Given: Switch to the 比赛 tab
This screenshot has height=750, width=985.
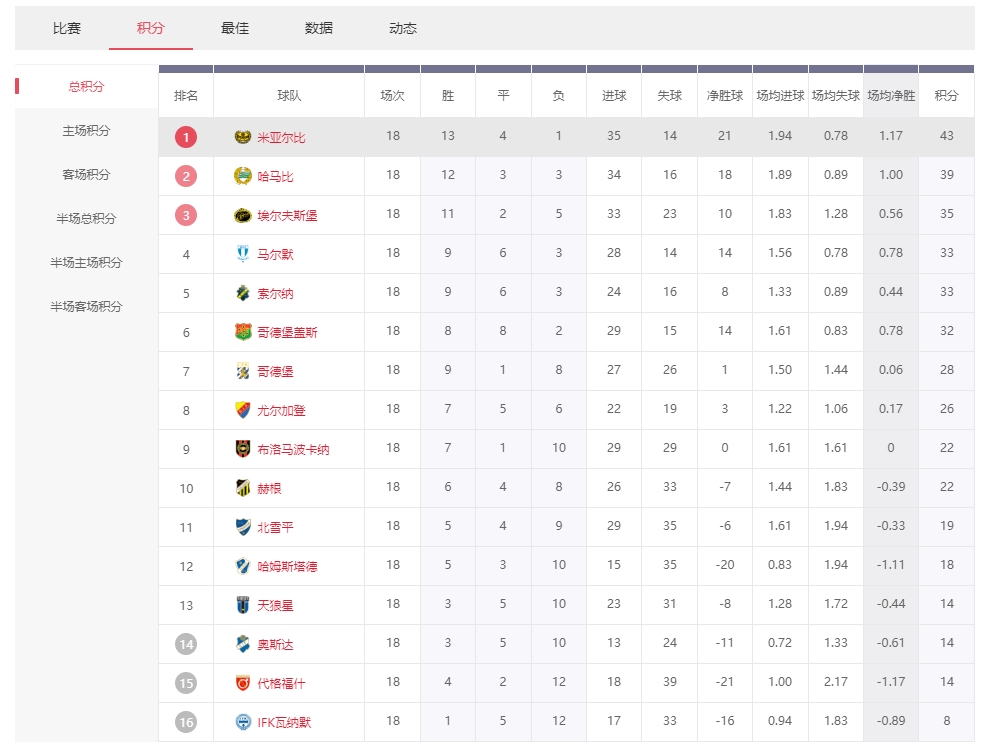Looking at the screenshot, I should click(67, 28).
